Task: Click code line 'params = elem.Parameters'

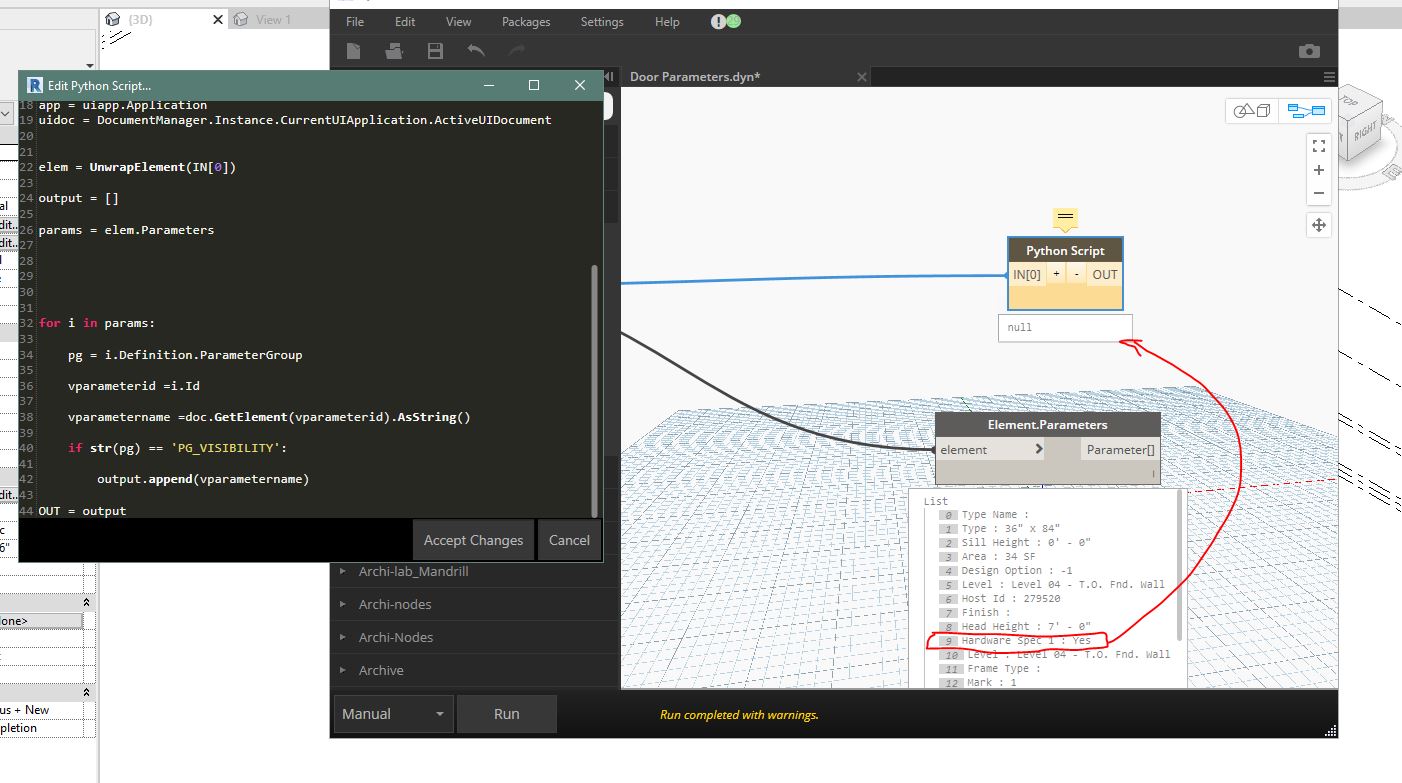Action: tap(126, 230)
